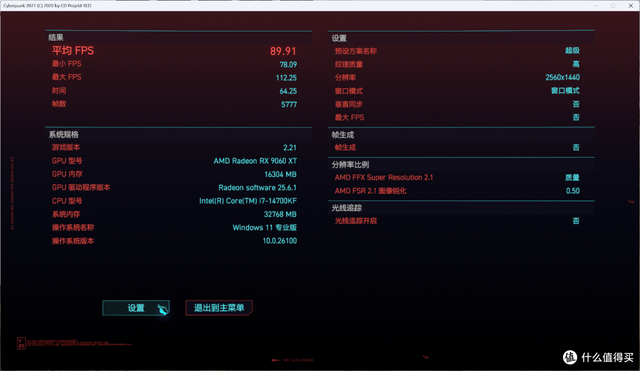Click the AMD FFX Super Resolution 质量 value
The image size is (640, 371).
(x=572, y=178)
